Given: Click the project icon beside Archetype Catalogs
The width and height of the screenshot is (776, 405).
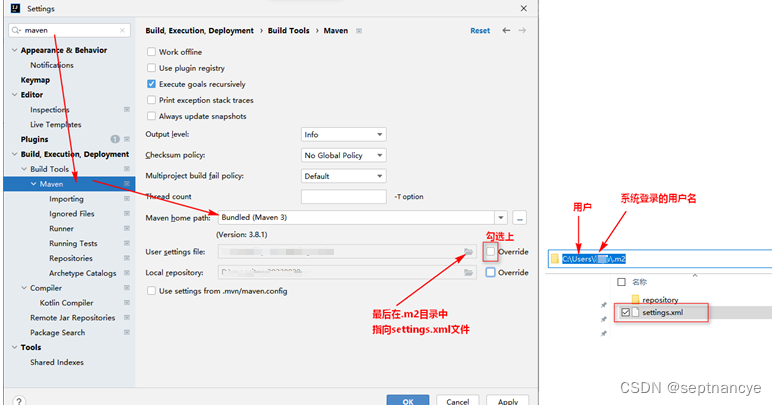Looking at the screenshot, I should coord(127,273).
